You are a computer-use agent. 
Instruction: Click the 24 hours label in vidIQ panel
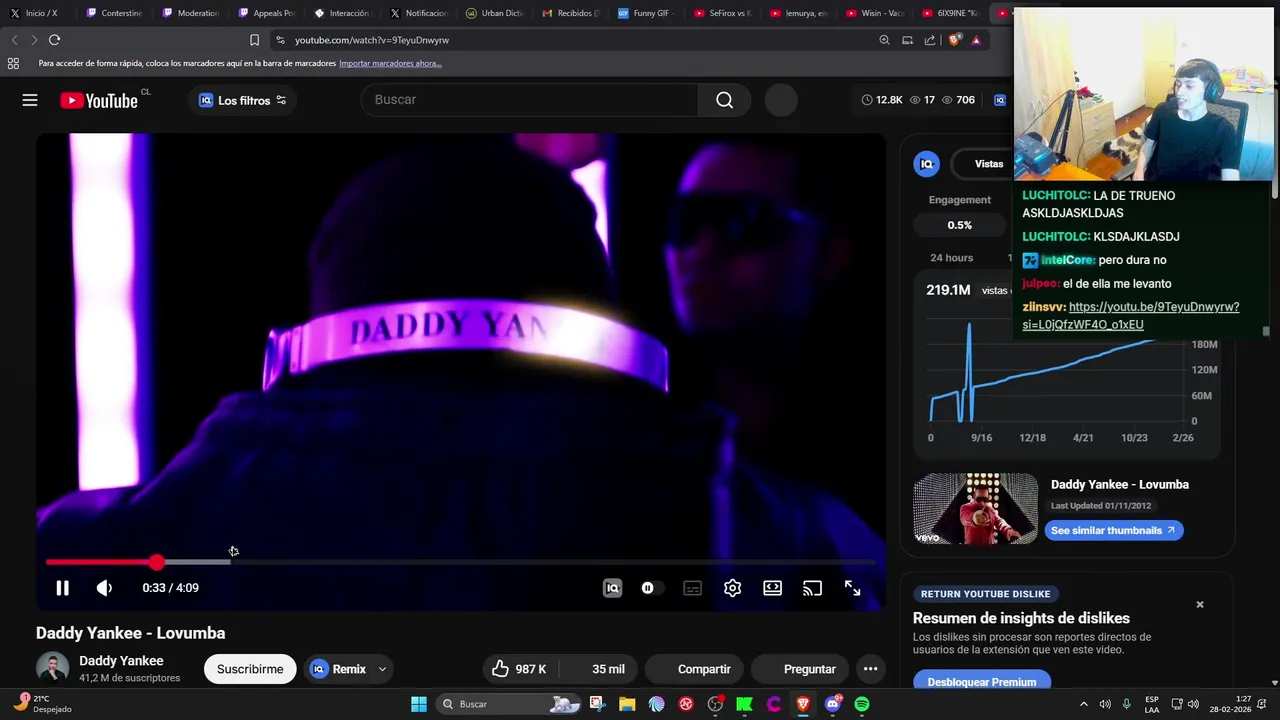pyautogui.click(x=951, y=258)
